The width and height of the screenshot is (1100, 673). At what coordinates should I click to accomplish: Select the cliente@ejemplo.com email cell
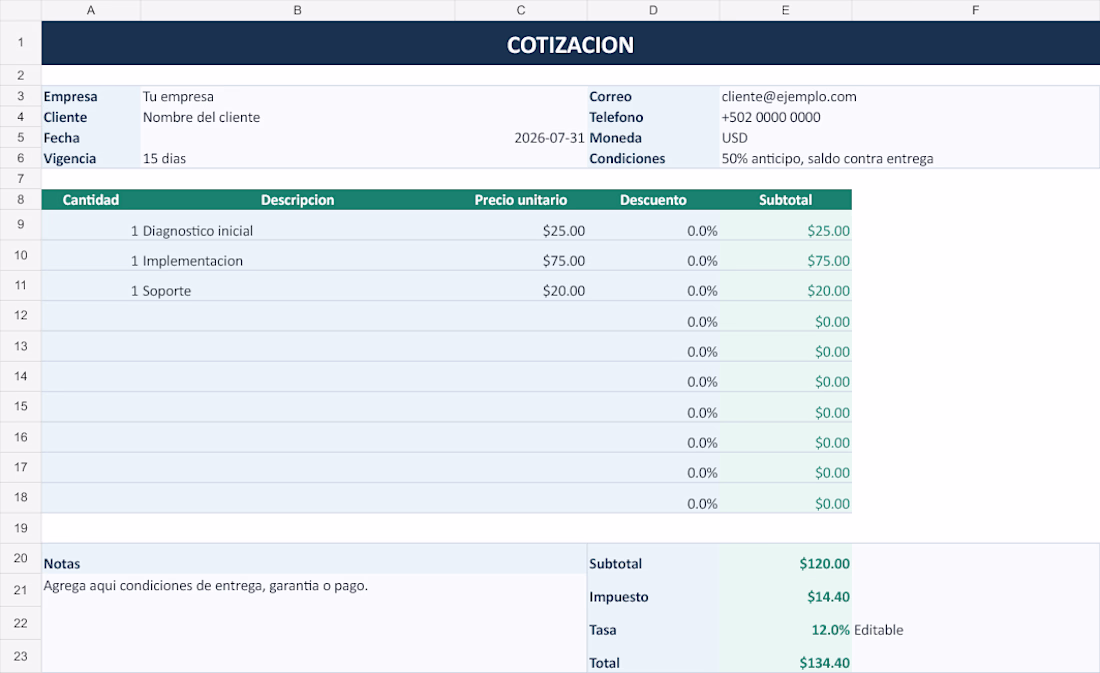pyautogui.click(x=909, y=96)
